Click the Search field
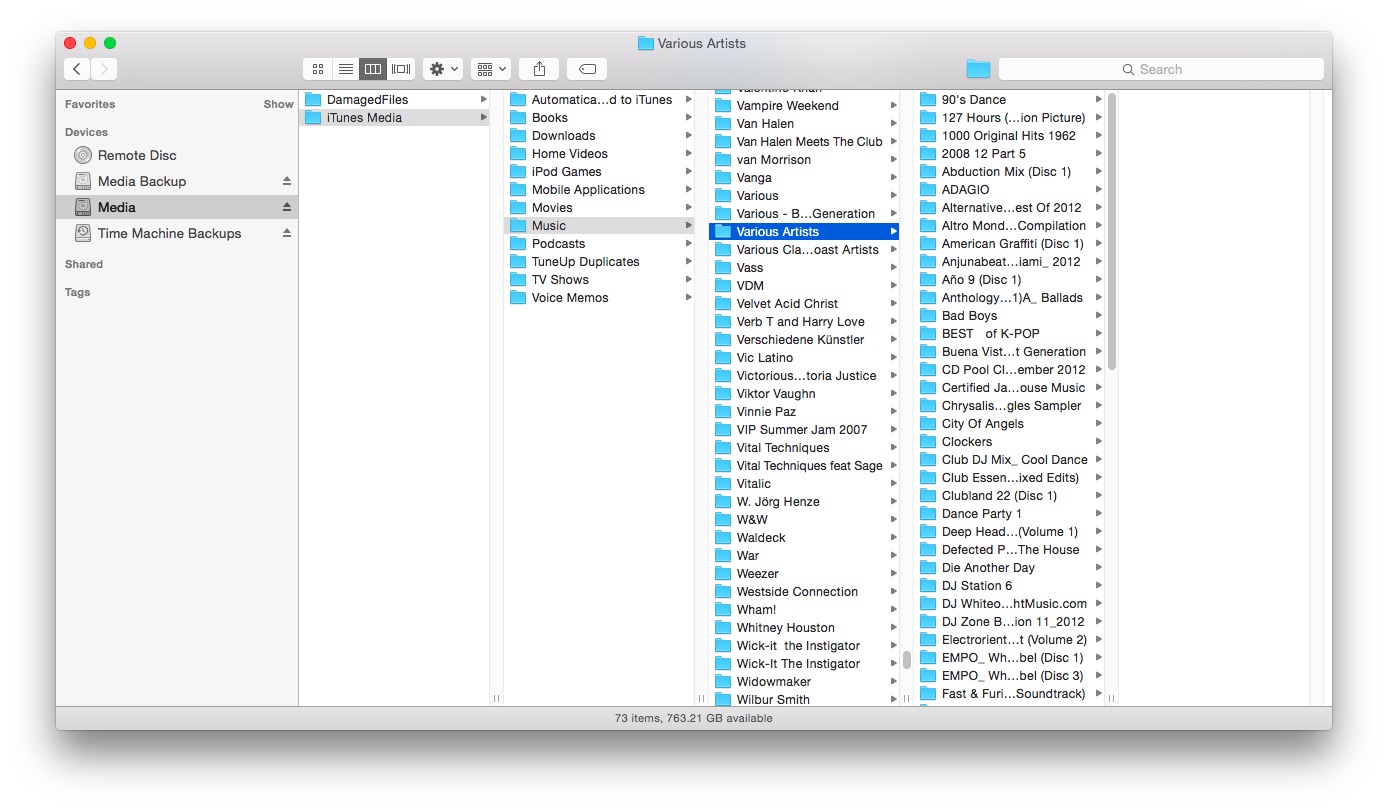 click(x=1161, y=69)
